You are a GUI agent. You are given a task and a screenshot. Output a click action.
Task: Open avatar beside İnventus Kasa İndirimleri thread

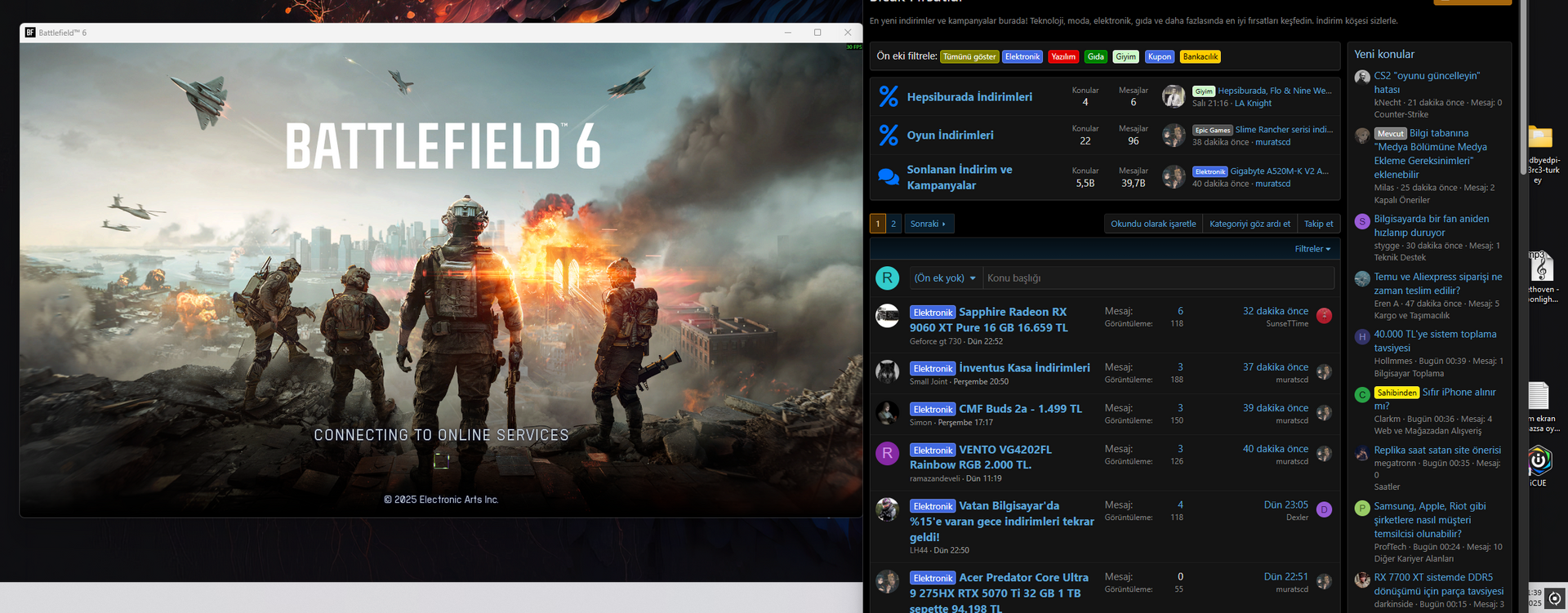[888, 372]
